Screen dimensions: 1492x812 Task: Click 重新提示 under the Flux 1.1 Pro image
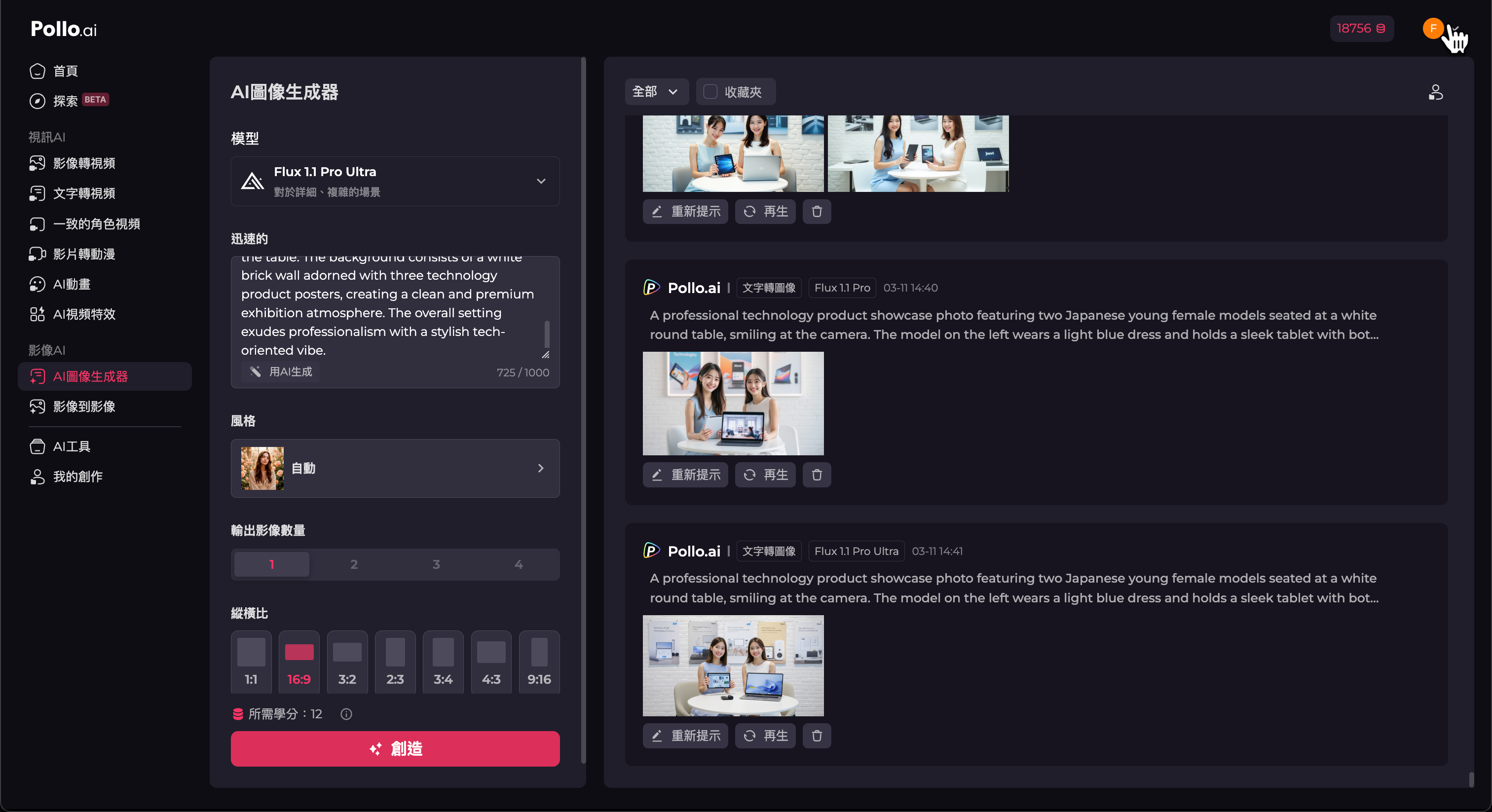685,475
